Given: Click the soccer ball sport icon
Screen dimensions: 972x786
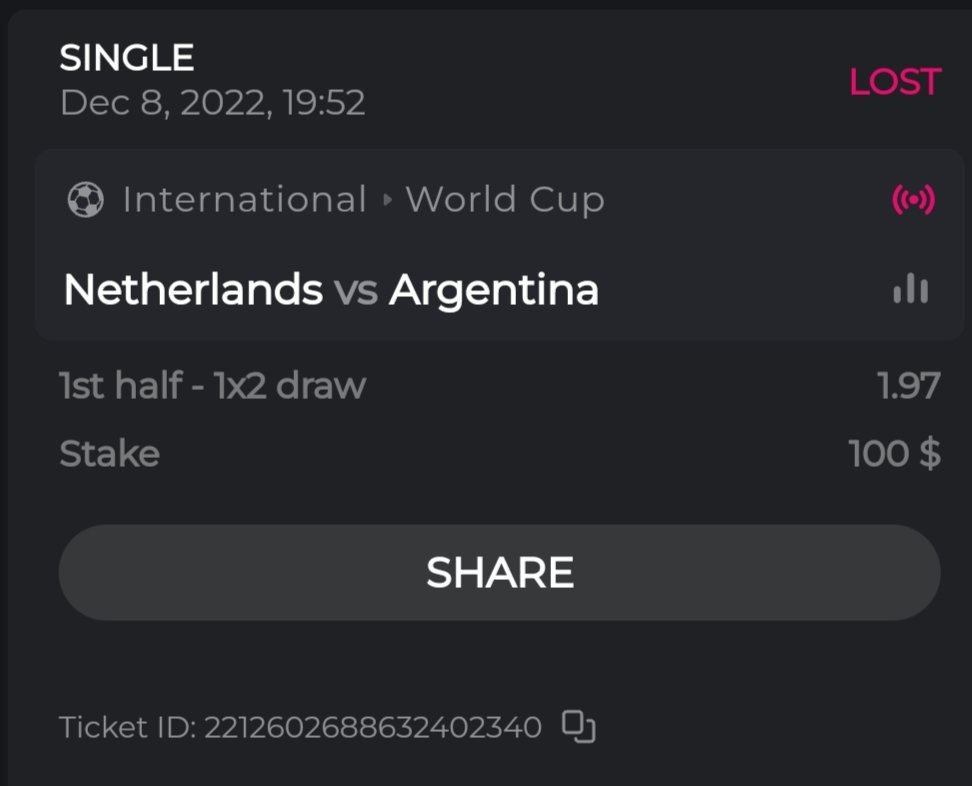Looking at the screenshot, I should coord(85,201).
